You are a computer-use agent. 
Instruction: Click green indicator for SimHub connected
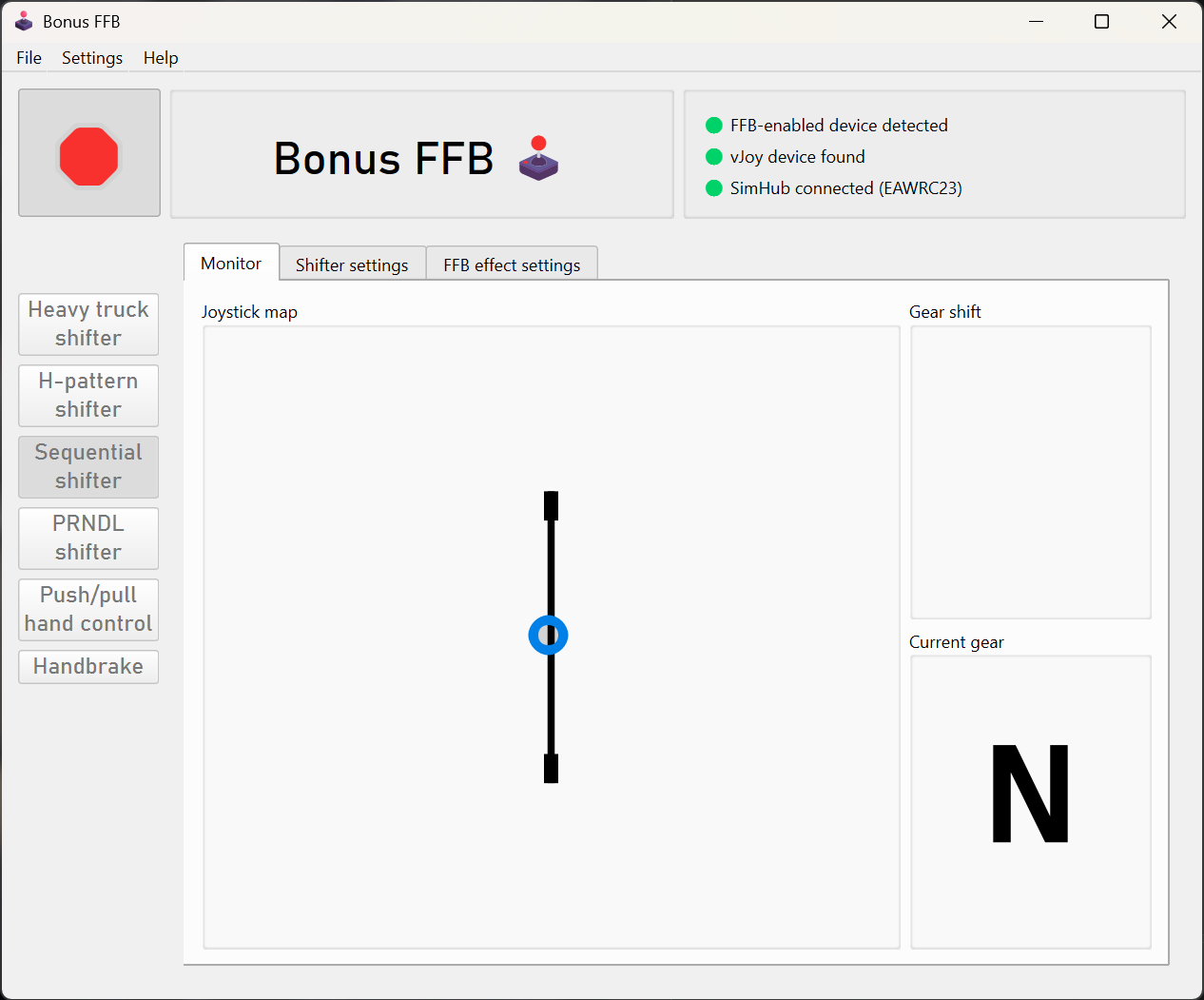(x=714, y=188)
